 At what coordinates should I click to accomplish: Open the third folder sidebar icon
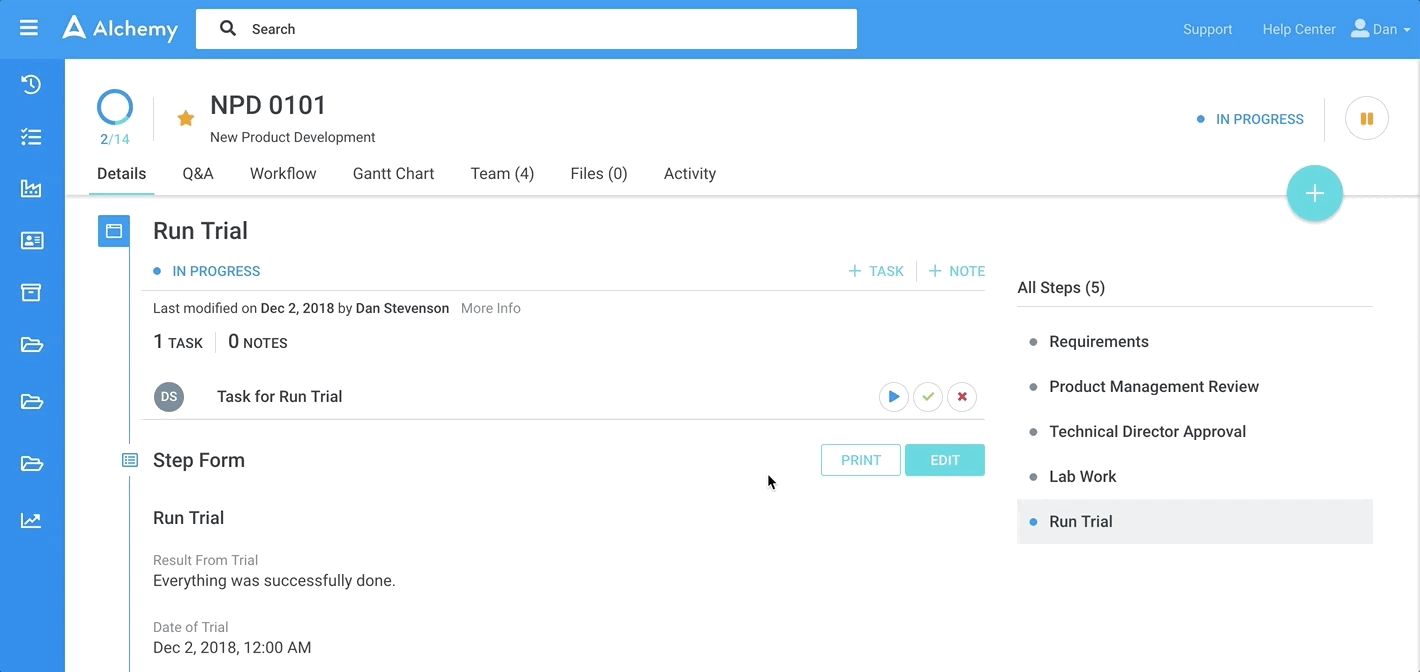click(x=31, y=463)
